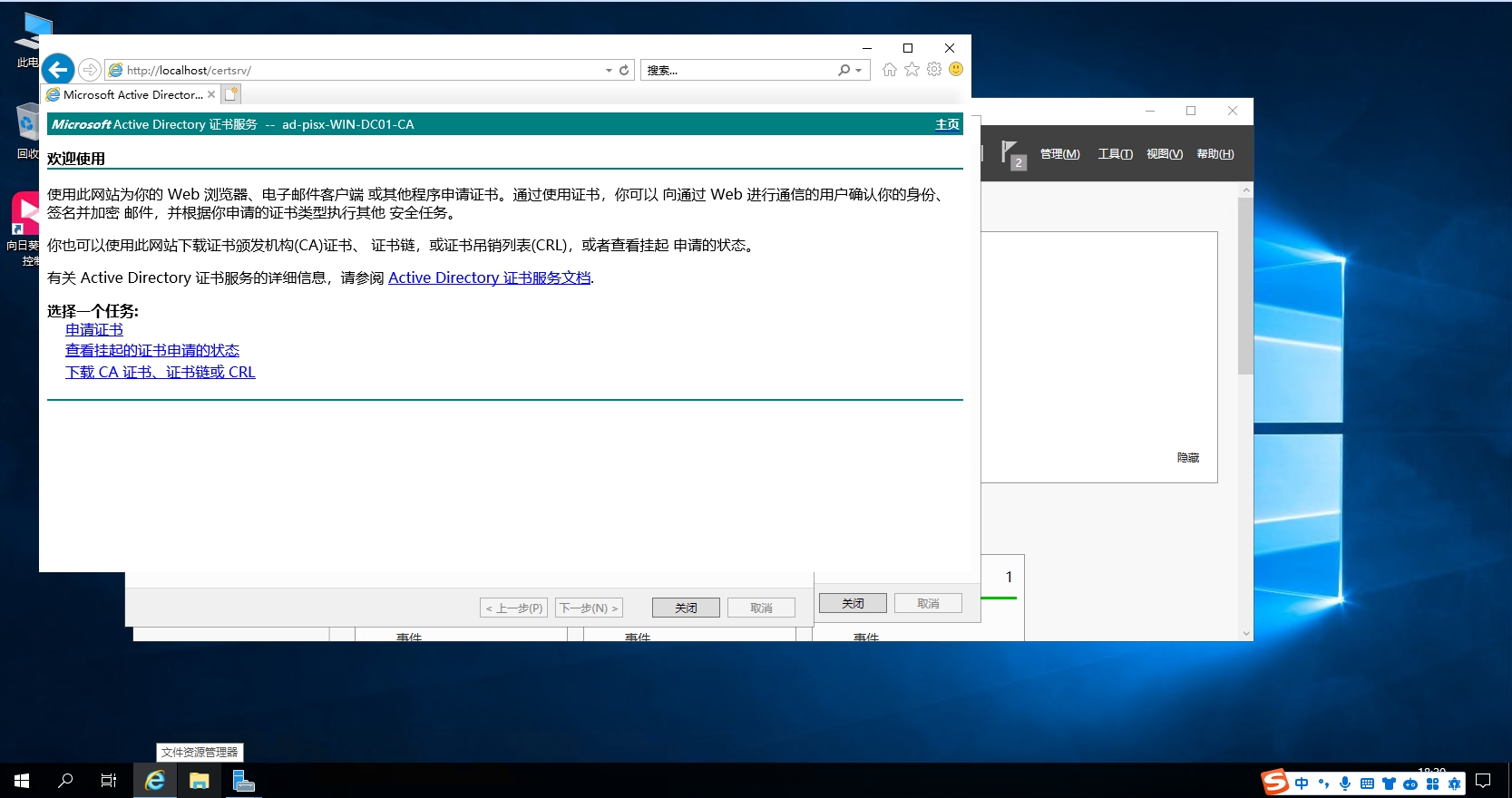Open the Windows Start menu
1512x798 pixels.
point(22,781)
